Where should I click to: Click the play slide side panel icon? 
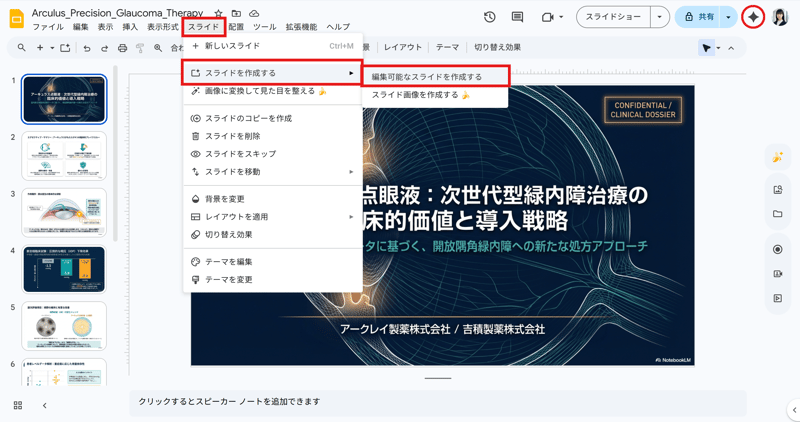click(778, 298)
